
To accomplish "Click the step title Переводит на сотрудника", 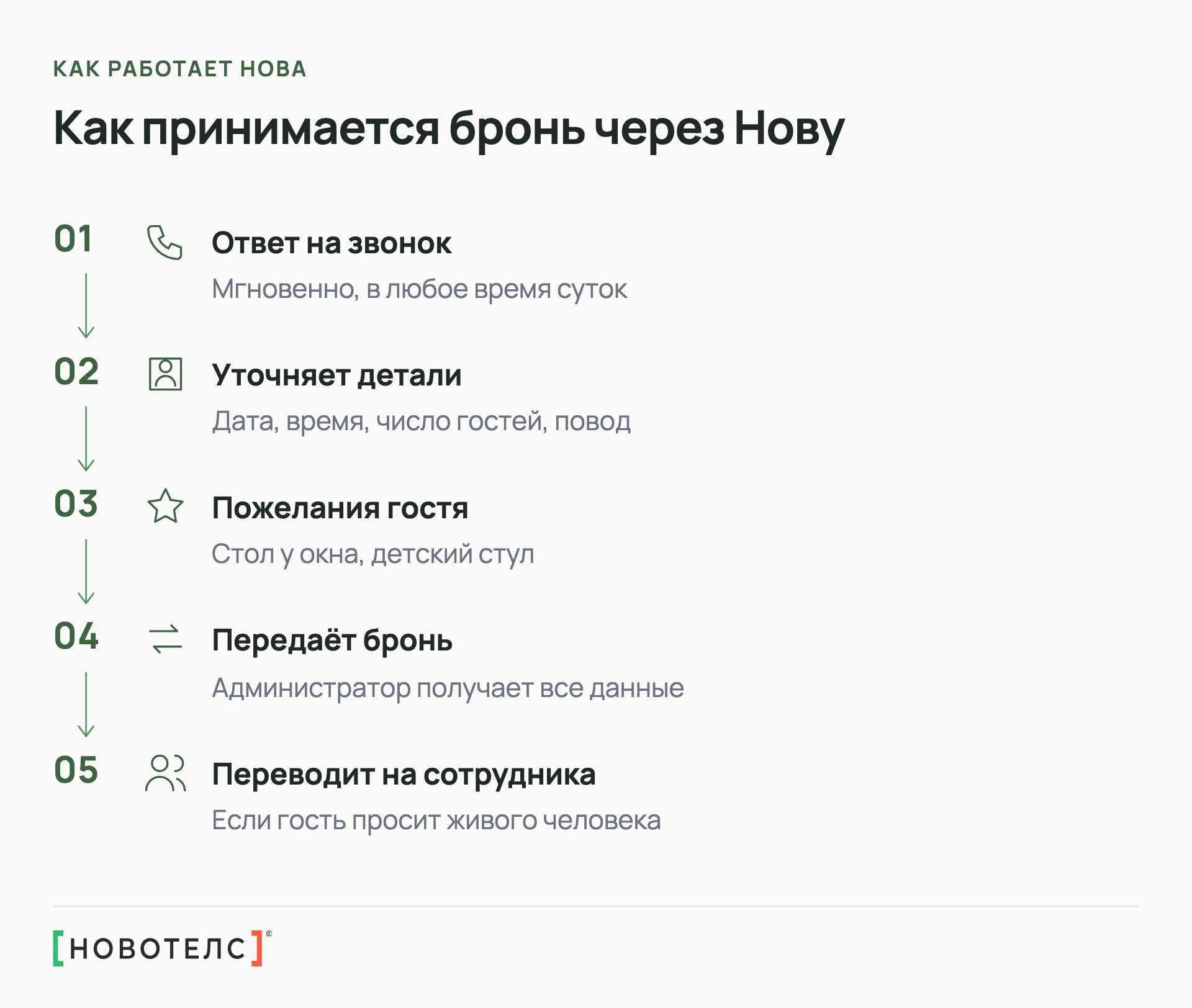I will point(404,775).
